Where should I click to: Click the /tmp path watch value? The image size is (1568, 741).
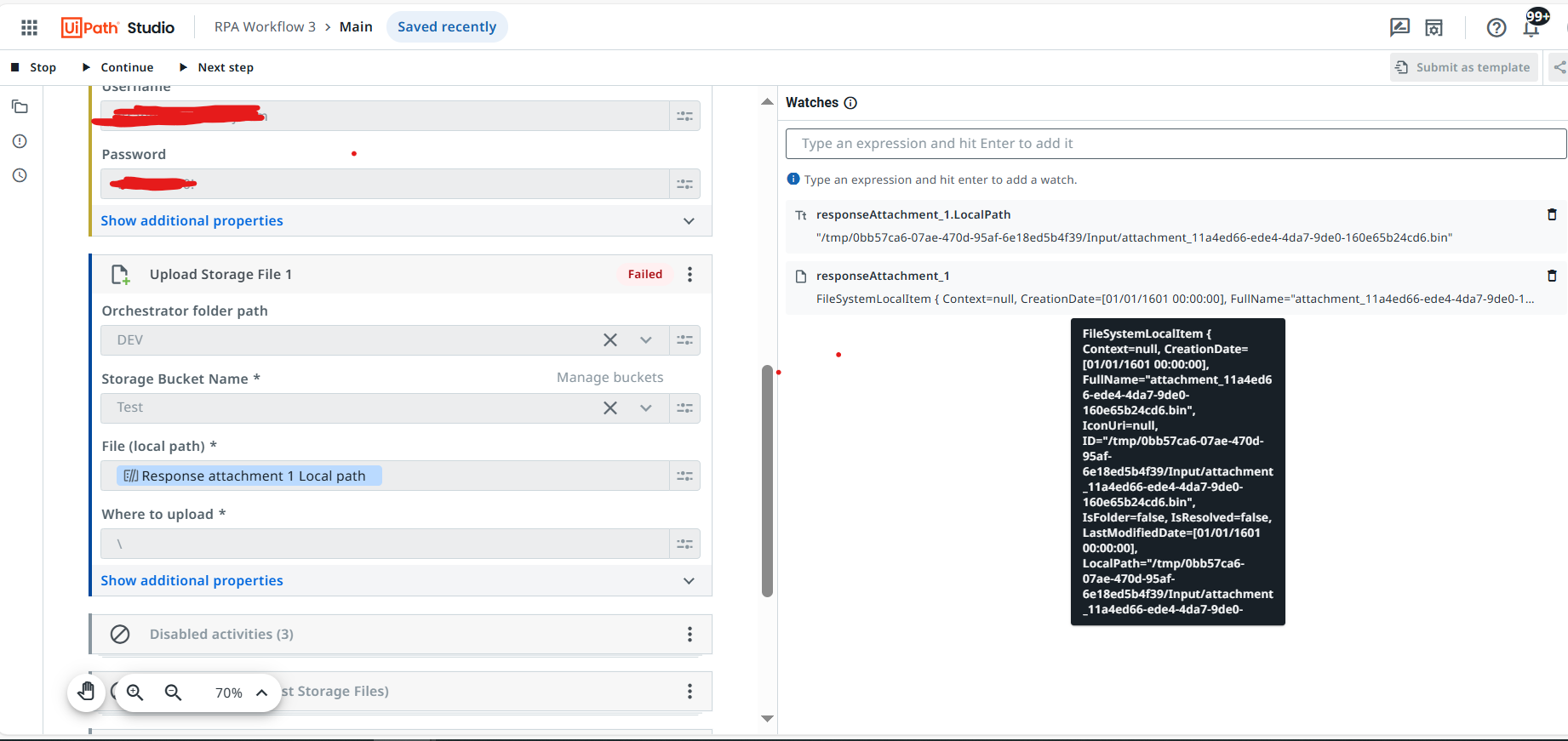point(1134,237)
